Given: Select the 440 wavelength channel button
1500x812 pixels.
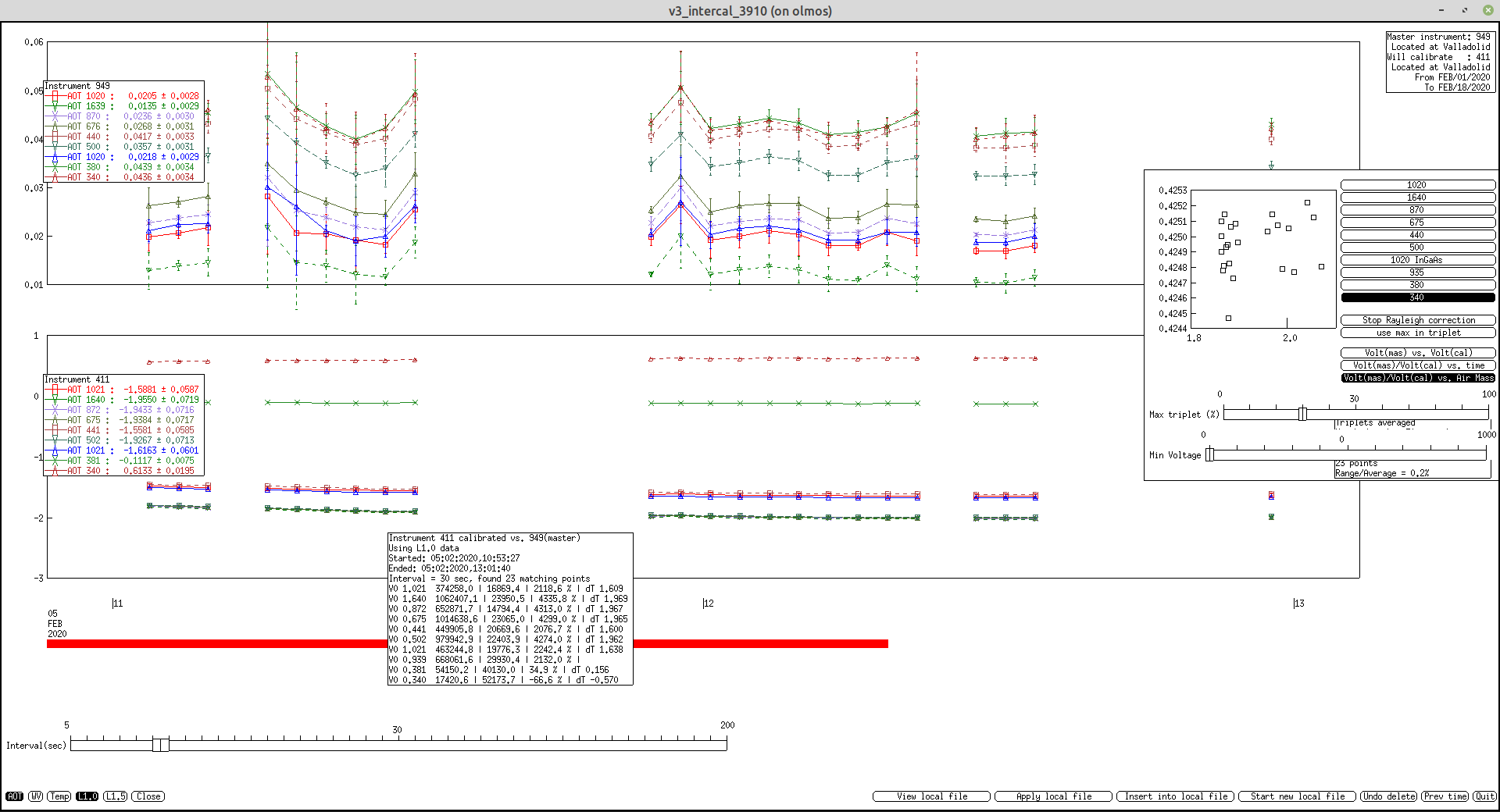Looking at the screenshot, I should pyautogui.click(x=1417, y=235).
